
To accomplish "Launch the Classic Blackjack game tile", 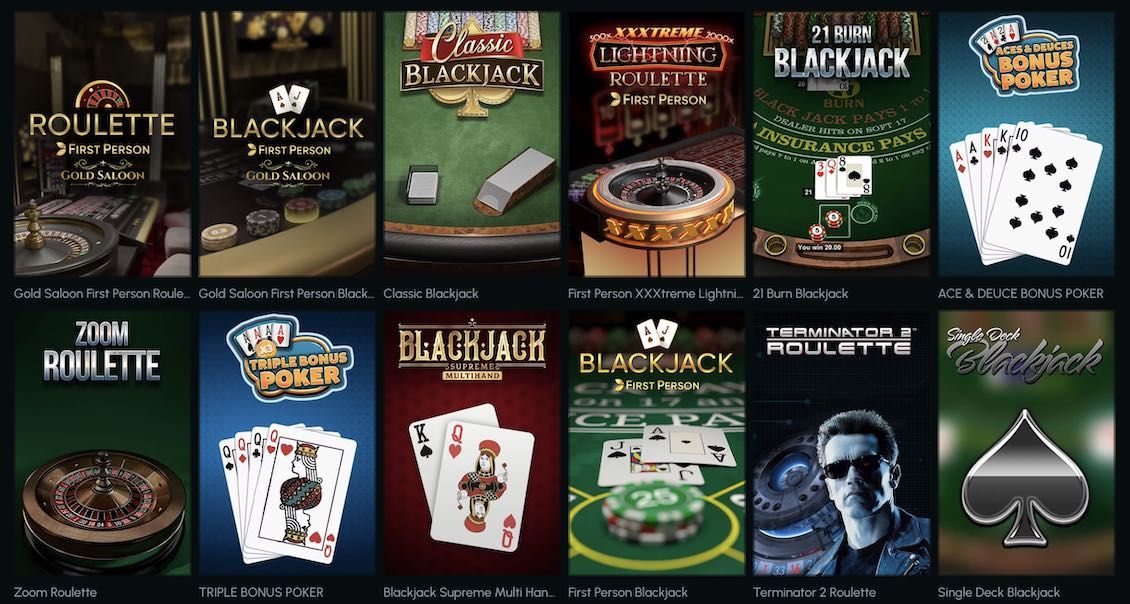I will tap(471, 143).
